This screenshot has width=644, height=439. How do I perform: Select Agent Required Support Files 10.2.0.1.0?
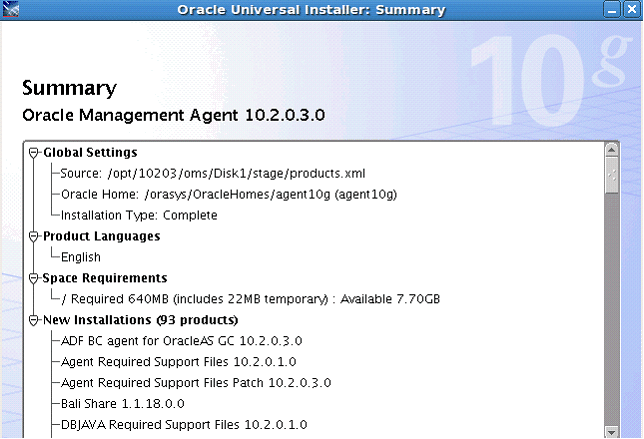pyautogui.click(x=179, y=362)
